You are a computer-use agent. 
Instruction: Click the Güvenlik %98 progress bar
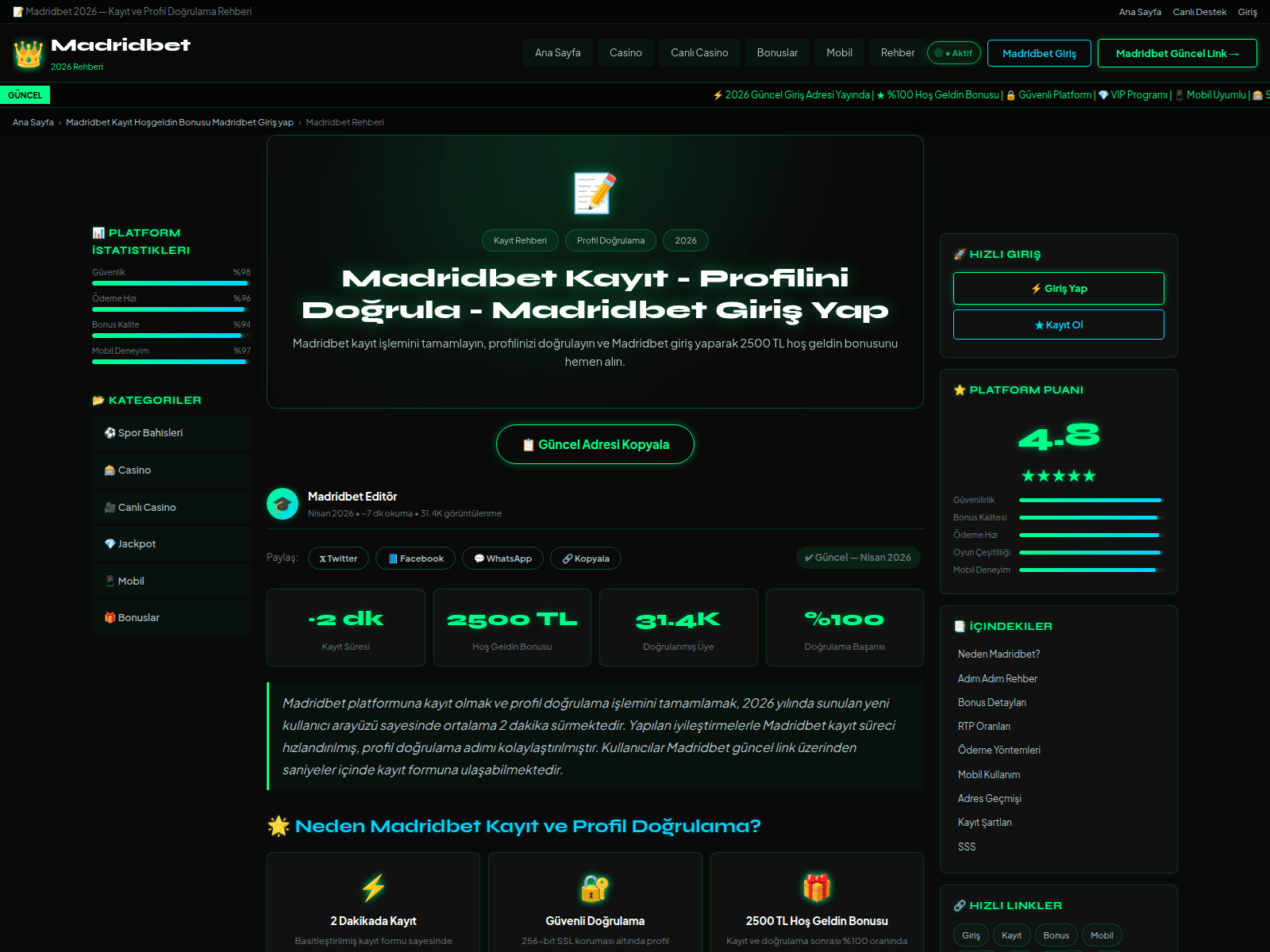[171, 283]
